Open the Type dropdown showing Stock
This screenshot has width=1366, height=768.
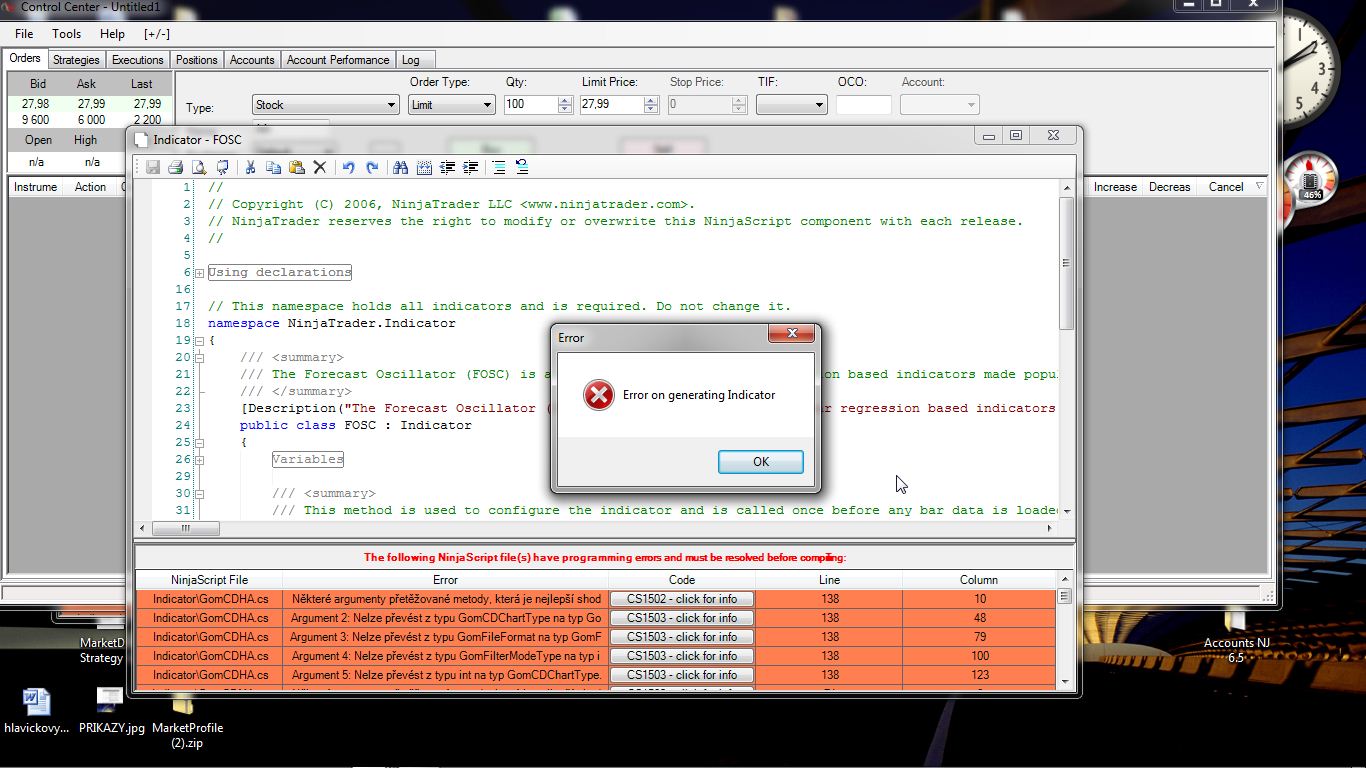coord(325,105)
